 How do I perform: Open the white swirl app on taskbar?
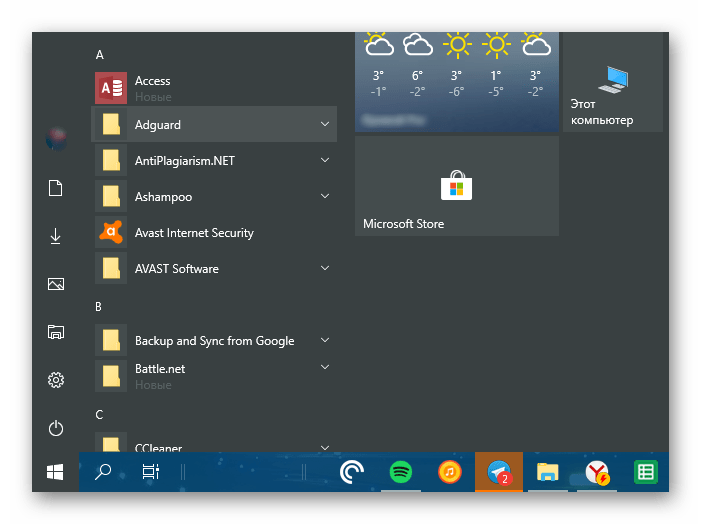pos(352,472)
